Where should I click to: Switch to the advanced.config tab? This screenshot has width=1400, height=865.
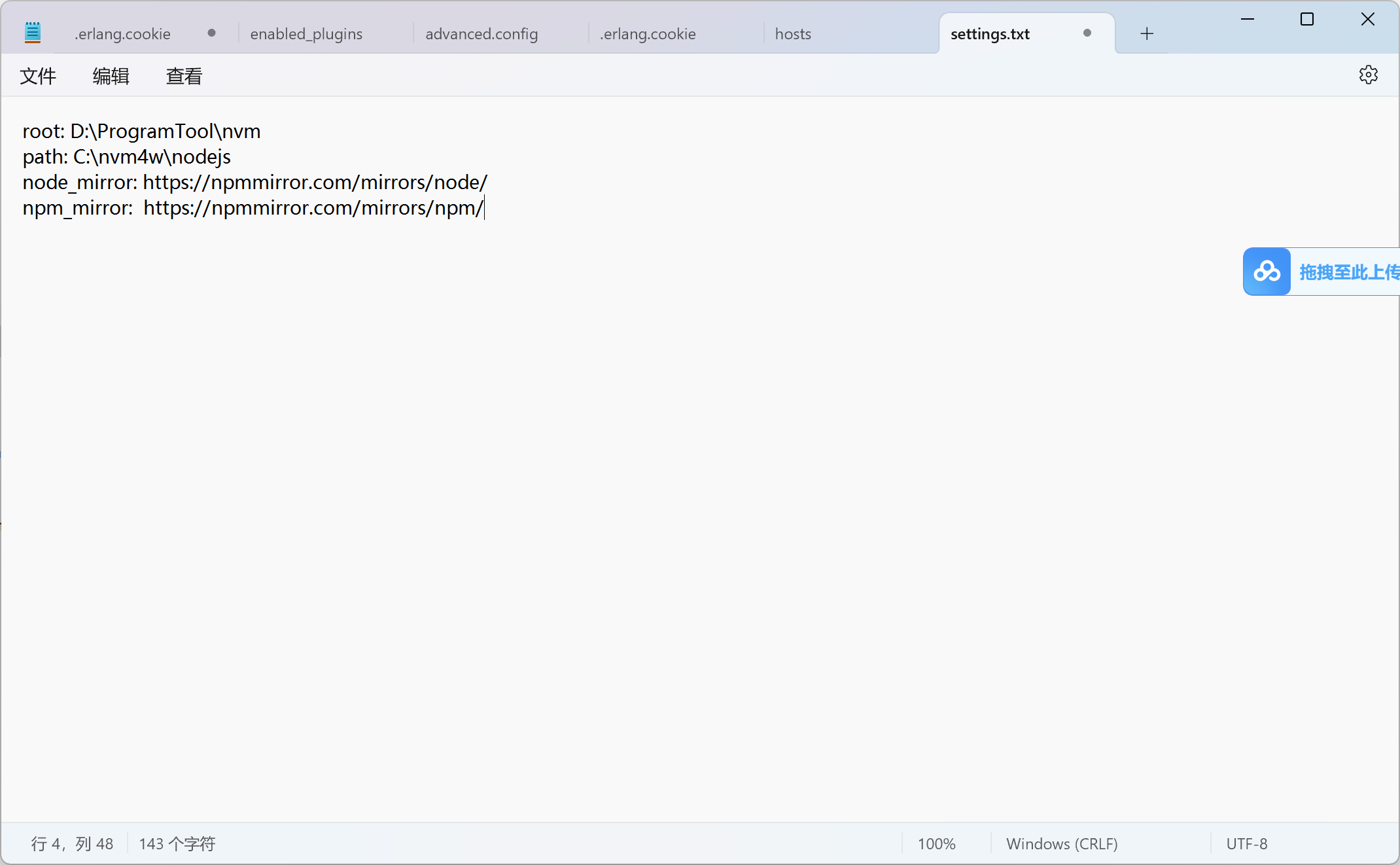point(481,34)
